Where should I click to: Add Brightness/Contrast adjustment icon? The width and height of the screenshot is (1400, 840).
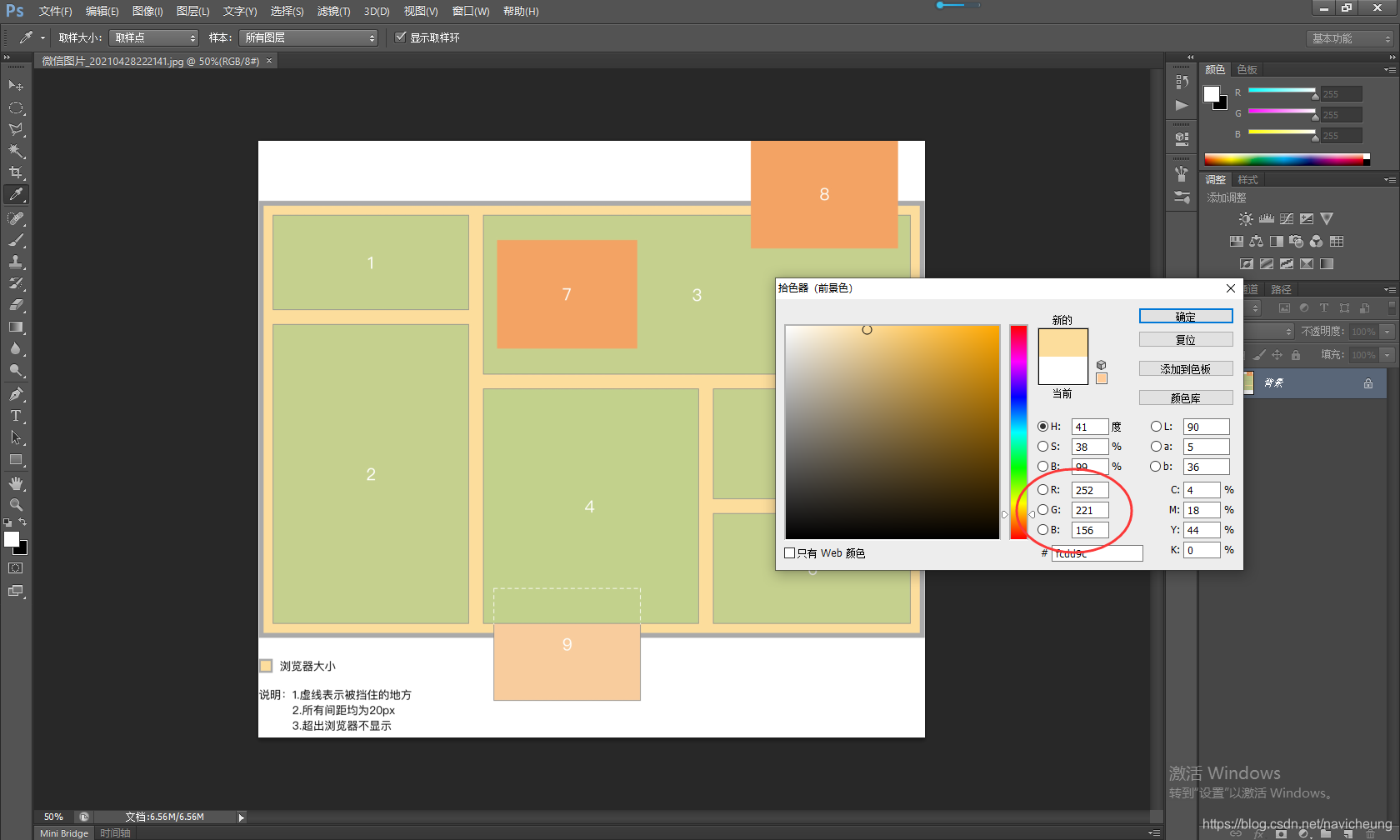click(x=1245, y=218)
